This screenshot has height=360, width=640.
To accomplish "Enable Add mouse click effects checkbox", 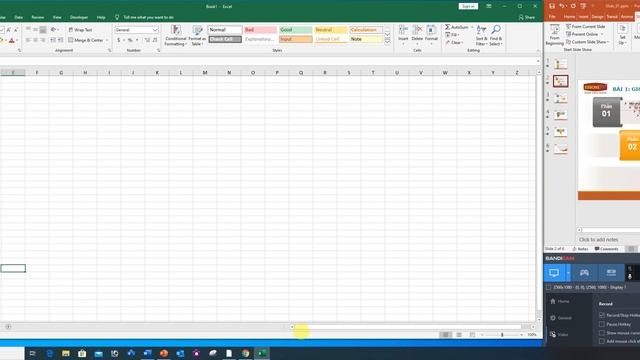I will click(x=602, y=341).
